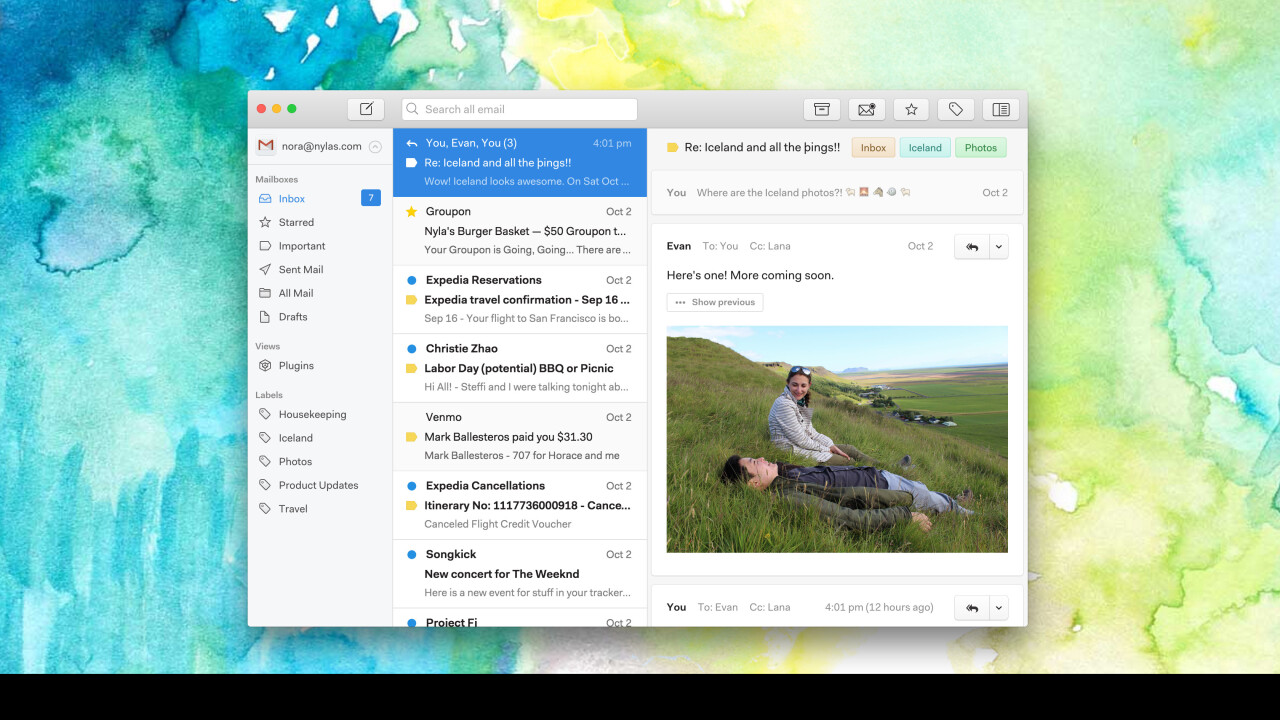Viewport: 1280px width, 720px height.
Task: Toggle the yellow star on the Groupon email
Action: [411, 212]
